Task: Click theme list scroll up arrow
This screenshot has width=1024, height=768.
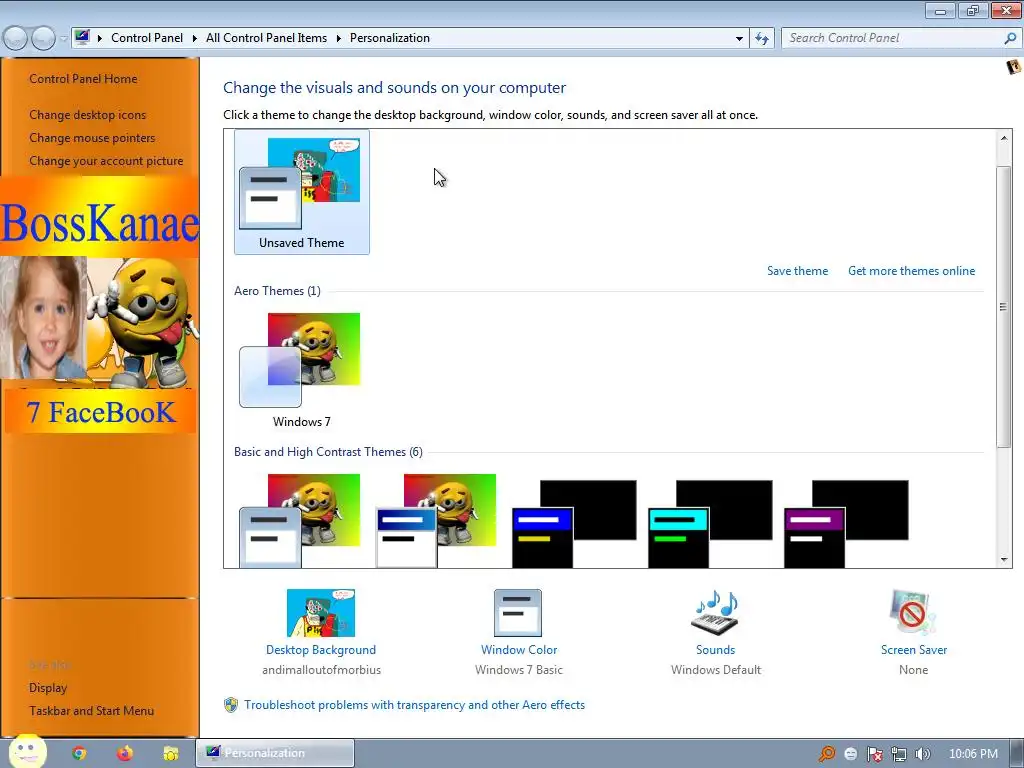Action: coord(1004,138)
